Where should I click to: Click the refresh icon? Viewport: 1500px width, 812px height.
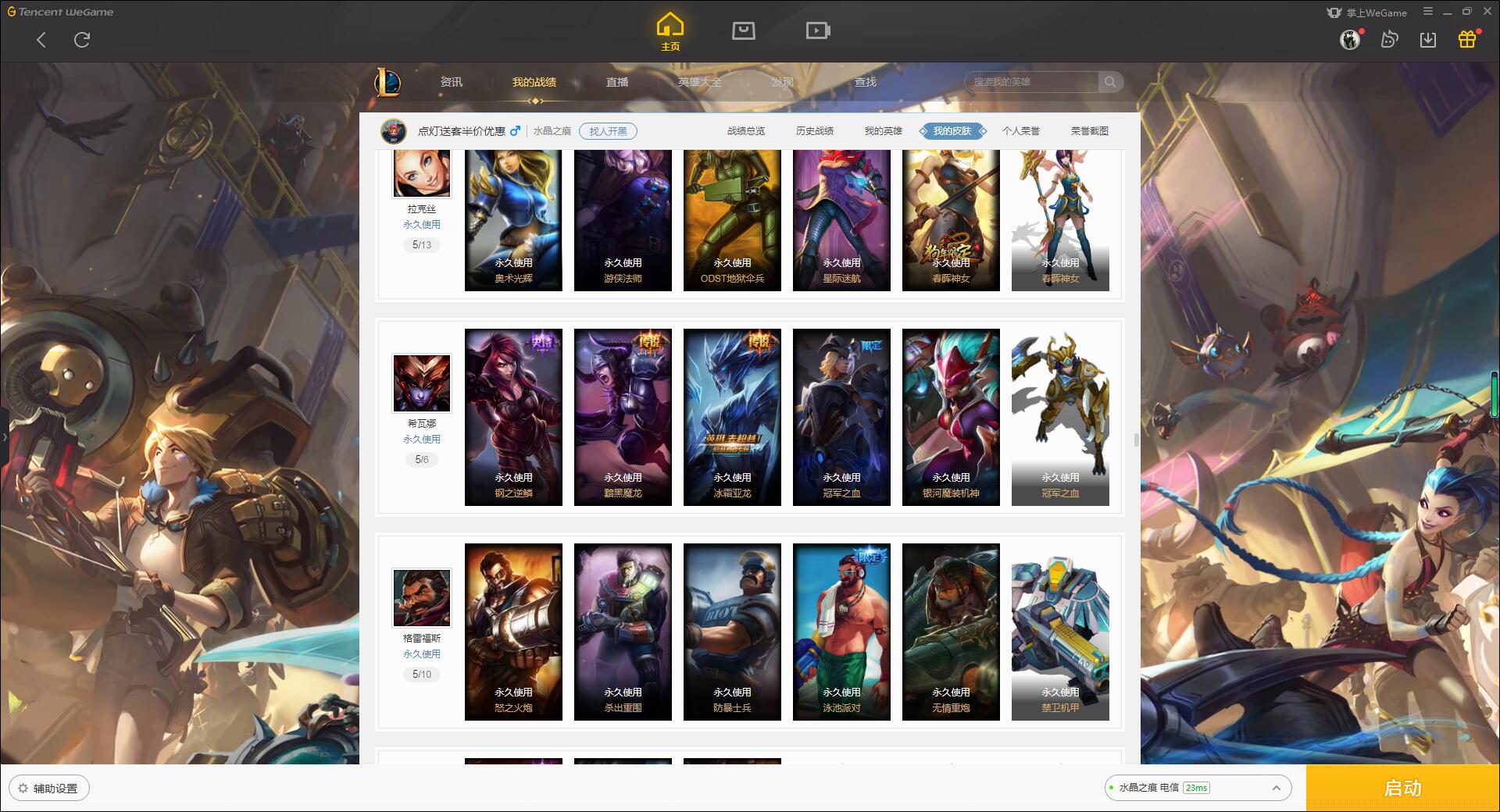coord(82,40)
